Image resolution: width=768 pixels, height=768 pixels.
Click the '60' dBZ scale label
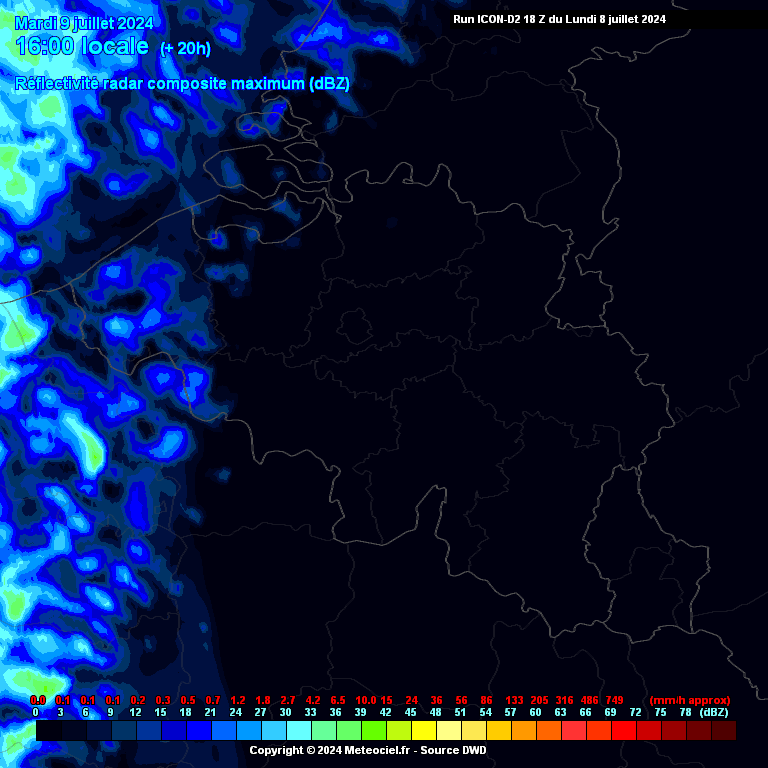[535, 712]
